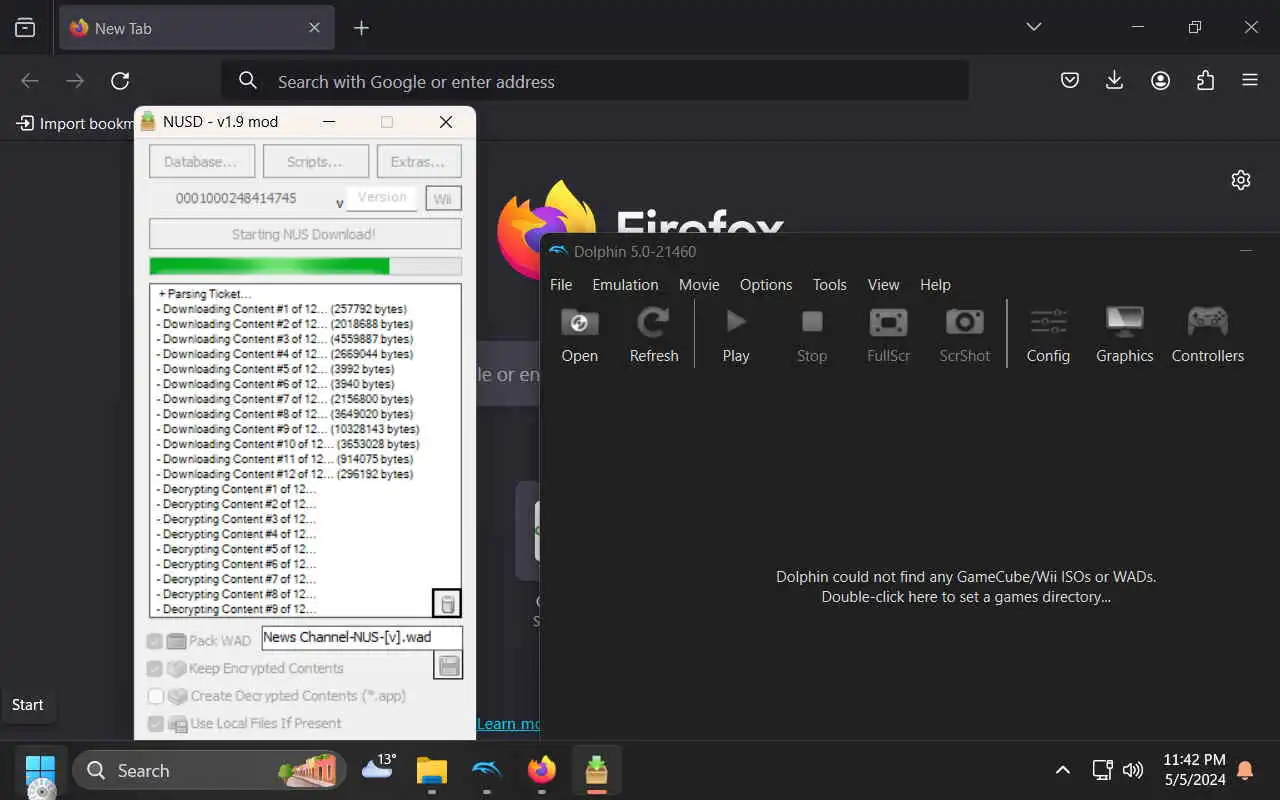
Task: Open Dolphin Config settings icon
Action: click(1048, 322)
